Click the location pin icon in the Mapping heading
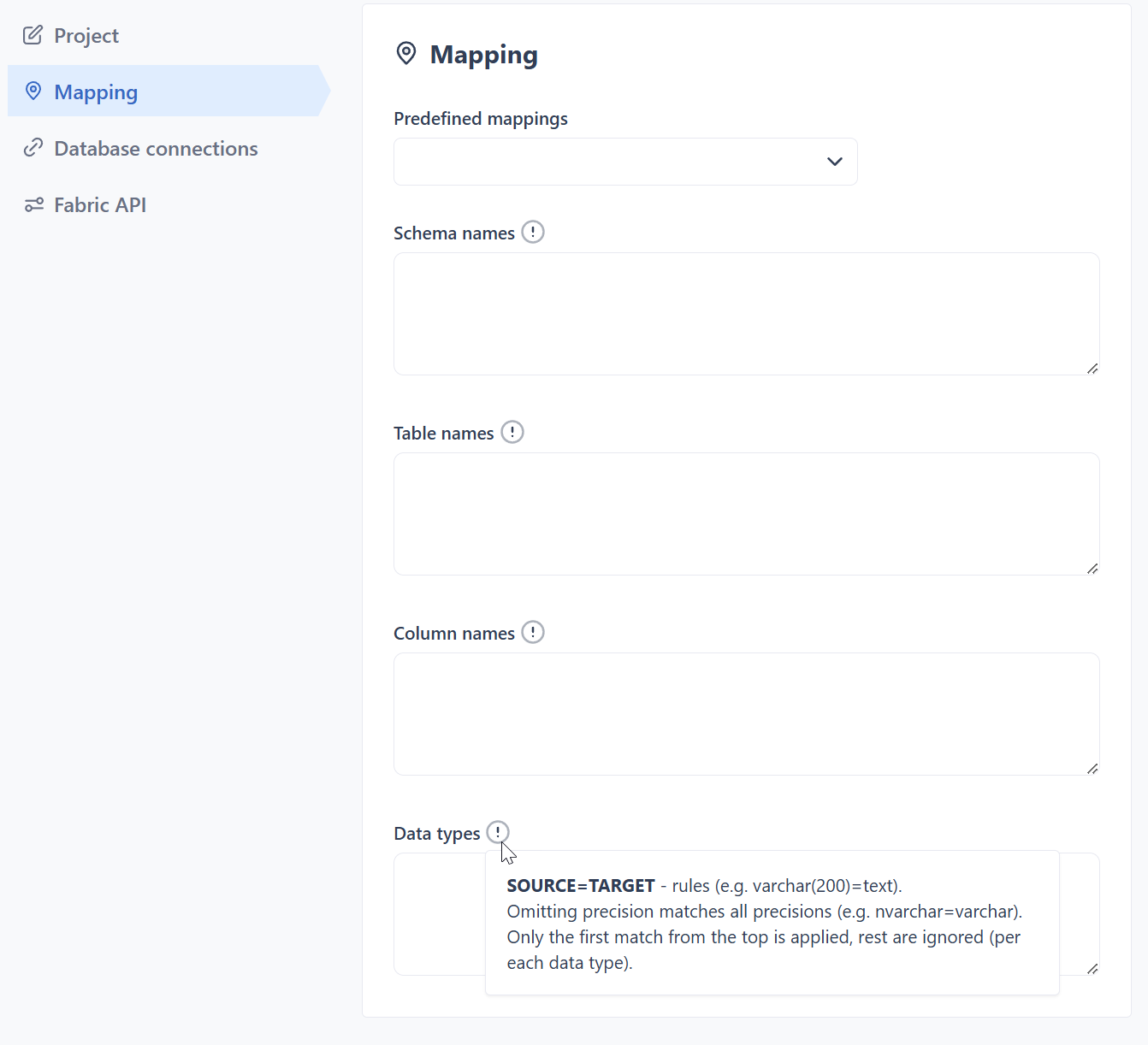The width and height of the screenshot is (1148, 1045). pyautogui.click(x=406, y=54)
